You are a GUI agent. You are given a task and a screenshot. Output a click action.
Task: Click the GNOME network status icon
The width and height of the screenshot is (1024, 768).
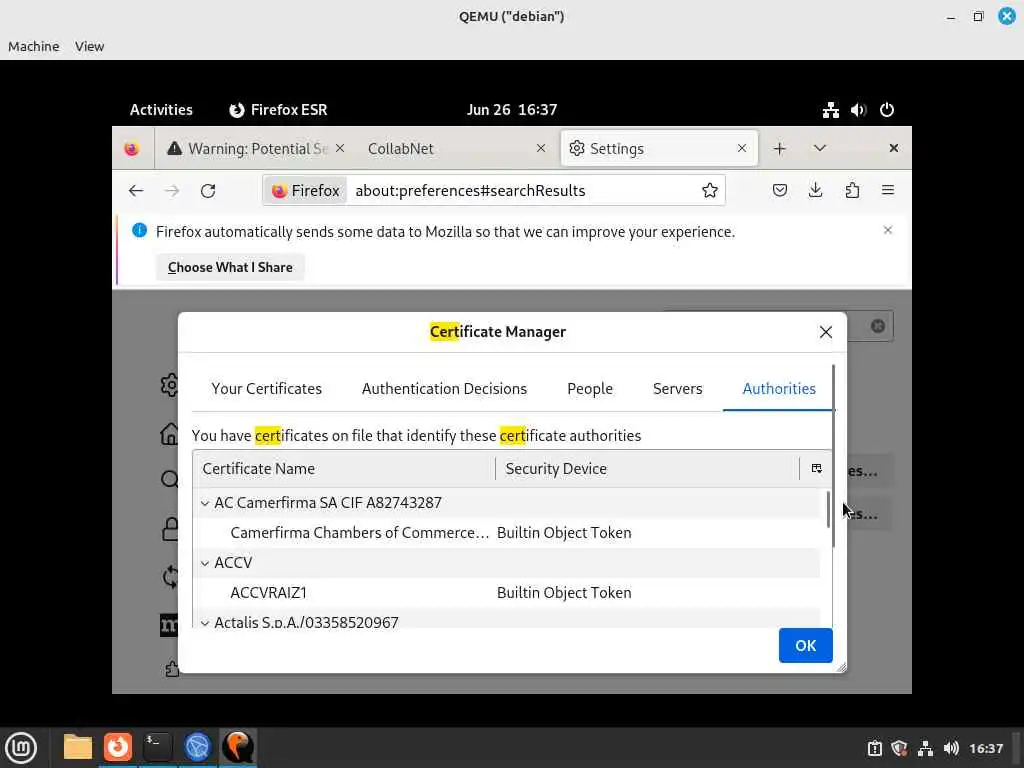pos(831,110)
